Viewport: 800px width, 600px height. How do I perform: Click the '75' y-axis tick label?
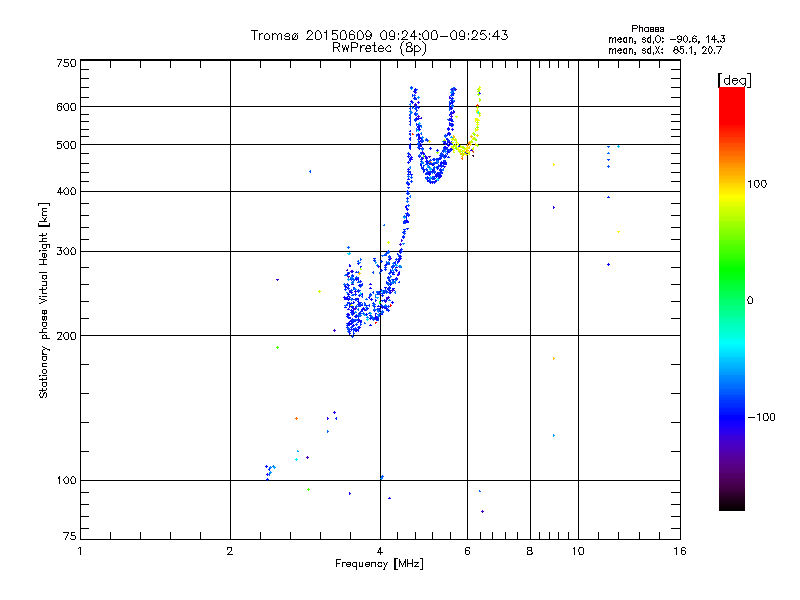point(70,536)
